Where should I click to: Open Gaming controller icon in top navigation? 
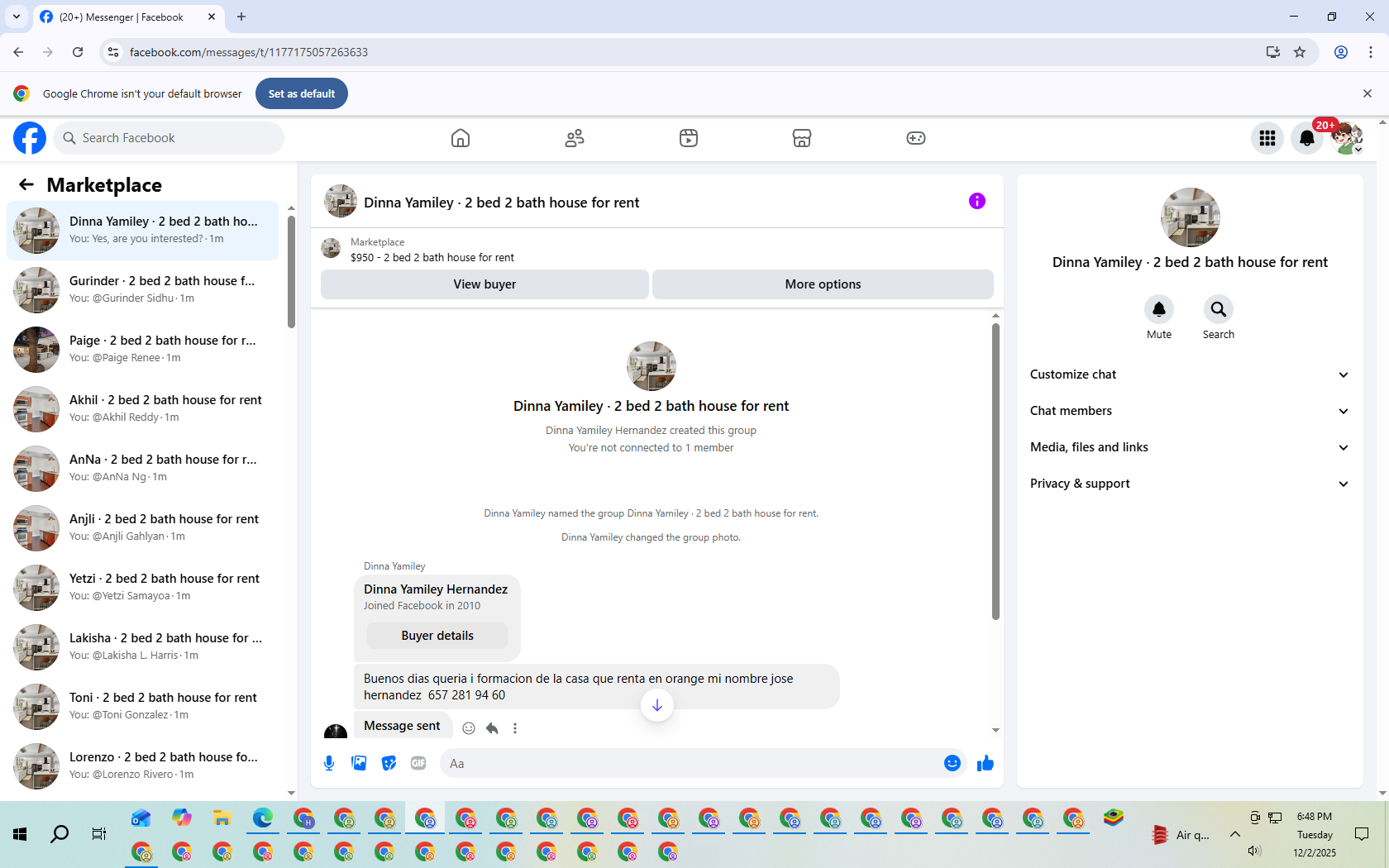coord(916,138)
